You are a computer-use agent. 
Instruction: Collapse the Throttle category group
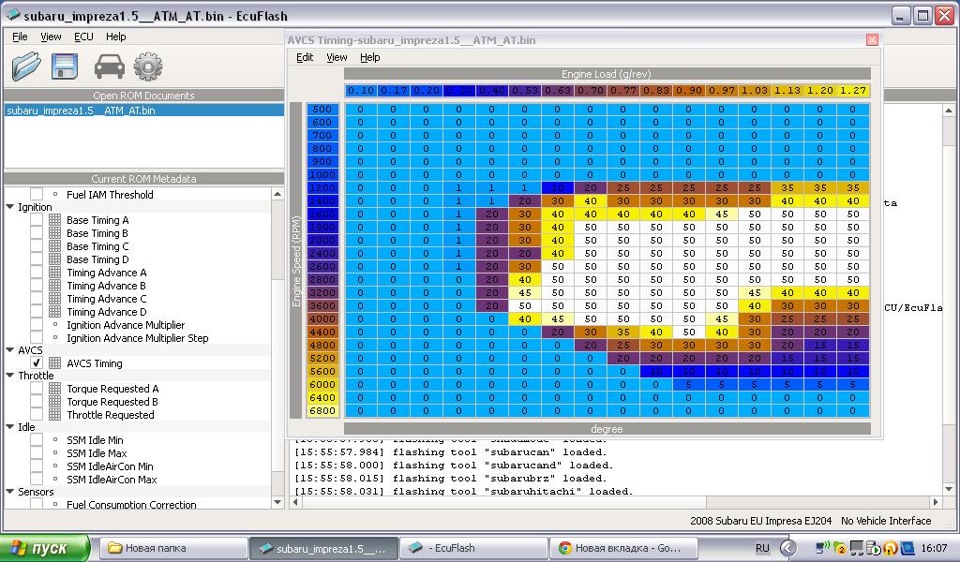(10, 376)
